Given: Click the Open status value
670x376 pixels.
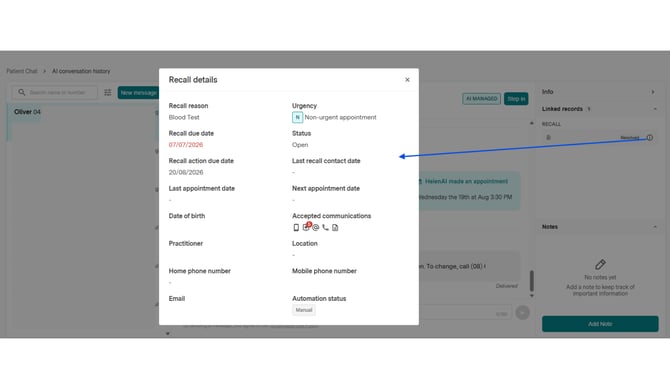Looking at the screenshot, I should coord(300,145).
